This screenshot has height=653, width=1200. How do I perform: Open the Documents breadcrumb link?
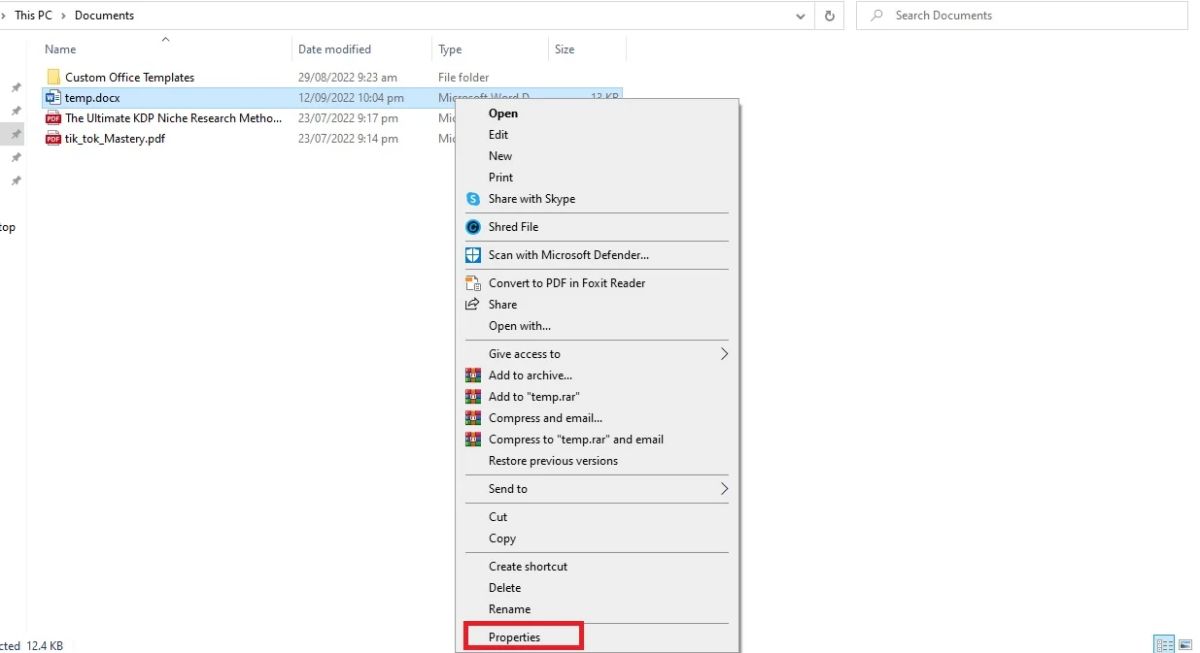click(104, 15)
